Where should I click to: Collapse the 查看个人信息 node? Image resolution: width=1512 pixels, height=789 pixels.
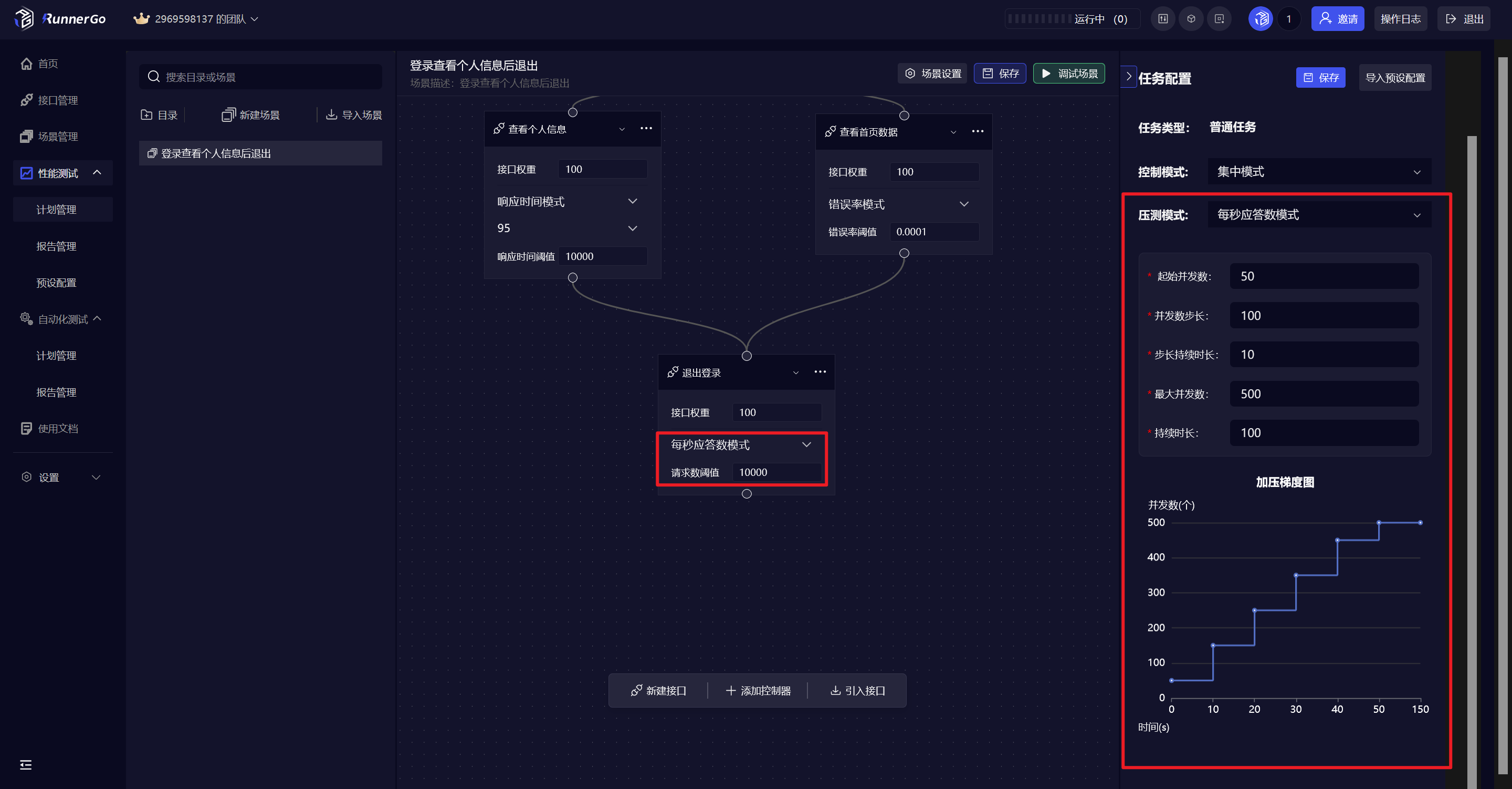click(622, 129)
